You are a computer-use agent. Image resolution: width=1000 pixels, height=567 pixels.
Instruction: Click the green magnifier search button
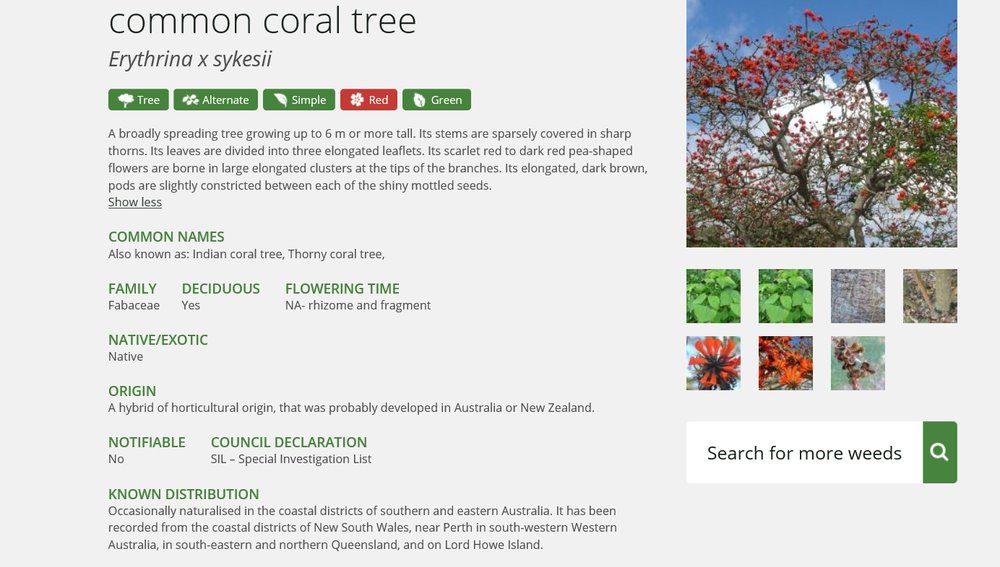pos(939,452)
